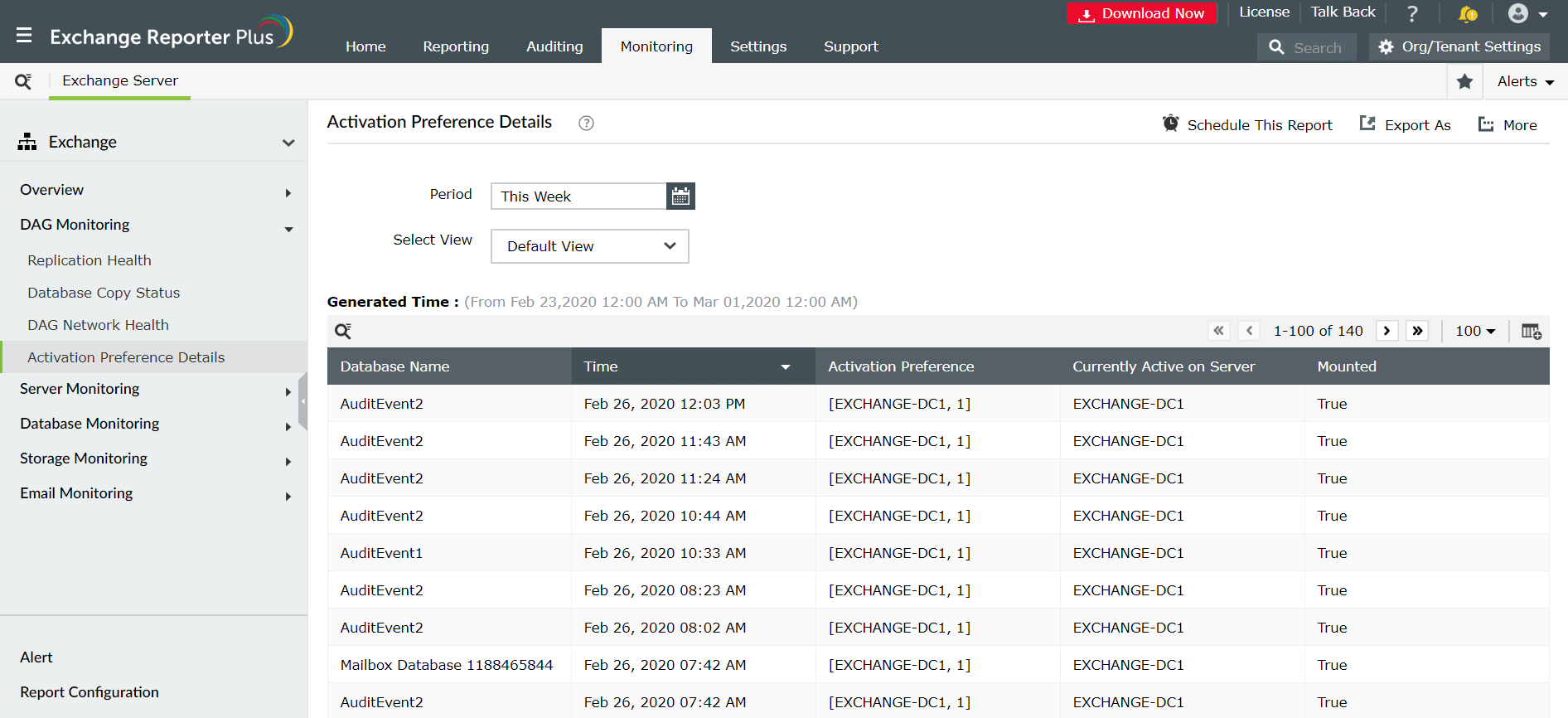Open the add/remove columns icon
The image size is (1568, 718).
coord(1532,332)
